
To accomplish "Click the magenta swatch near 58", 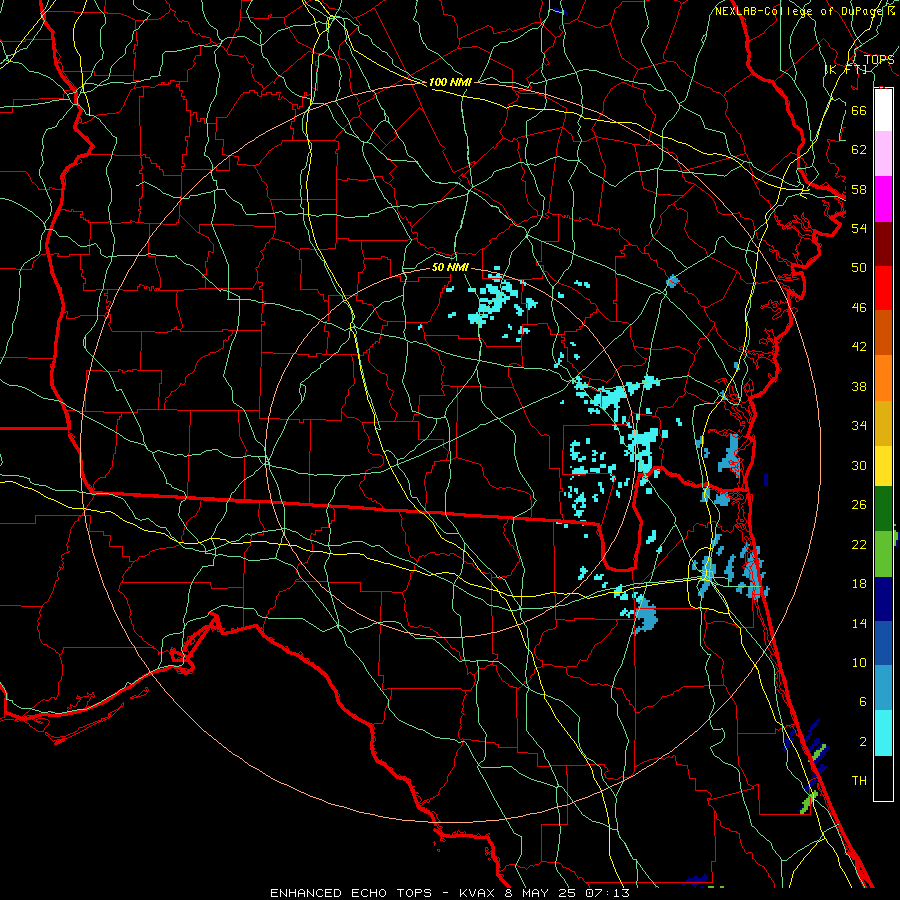I will (x=883, y=199).
